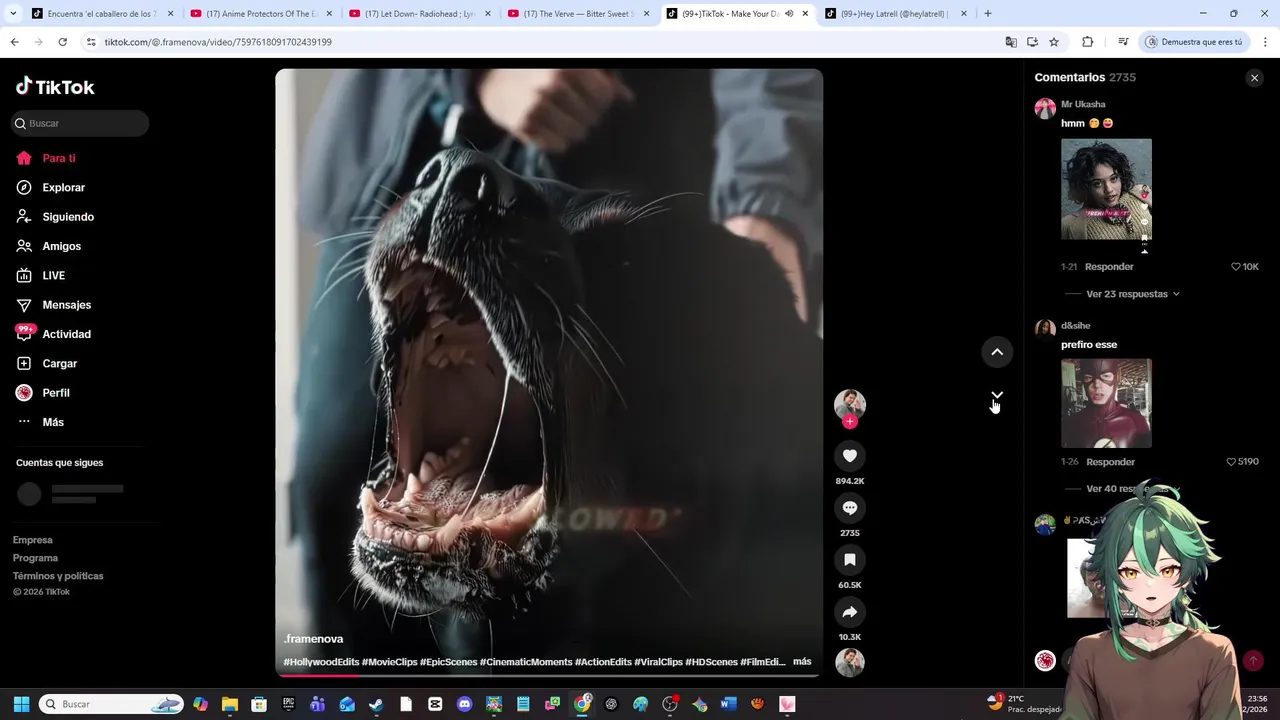Click the address bar URL
Image resolution: width=1280 pixels, height=720 pixels.
218,42
